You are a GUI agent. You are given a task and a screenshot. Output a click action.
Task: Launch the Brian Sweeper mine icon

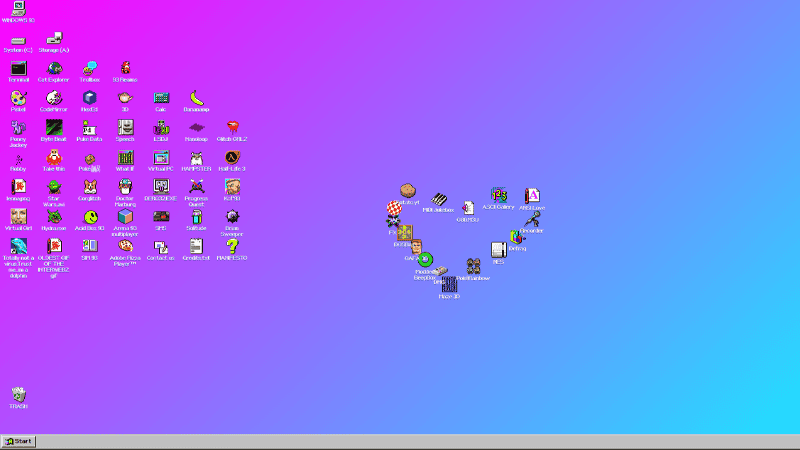[232, 216]
